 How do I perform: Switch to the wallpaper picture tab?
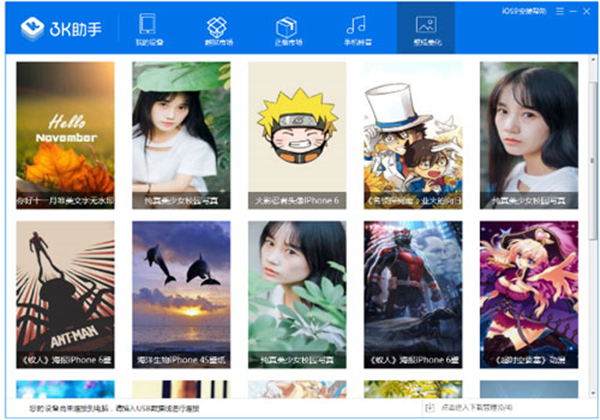[x=425, y=29]
